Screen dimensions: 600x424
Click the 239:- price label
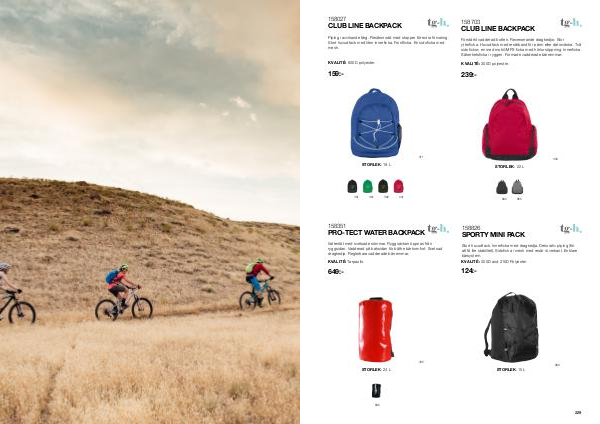point(469,75)
